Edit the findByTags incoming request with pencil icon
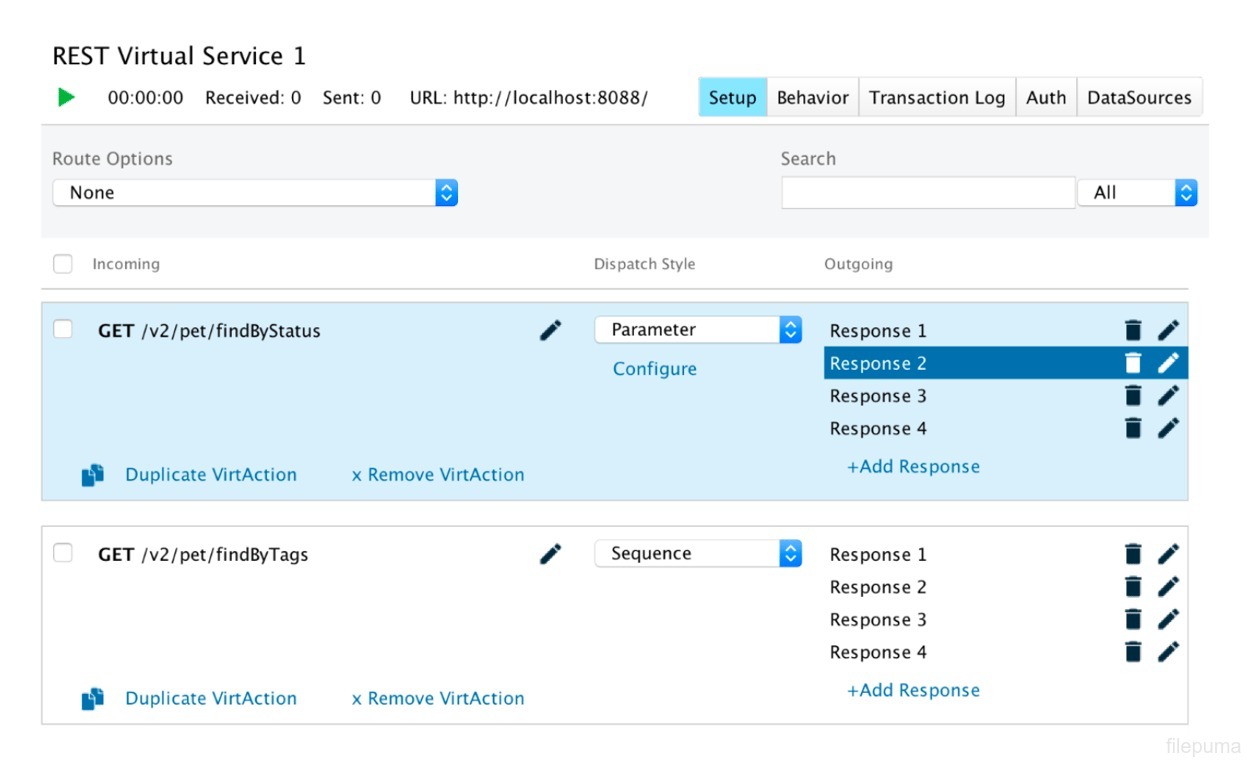 (x=550, y=554)
